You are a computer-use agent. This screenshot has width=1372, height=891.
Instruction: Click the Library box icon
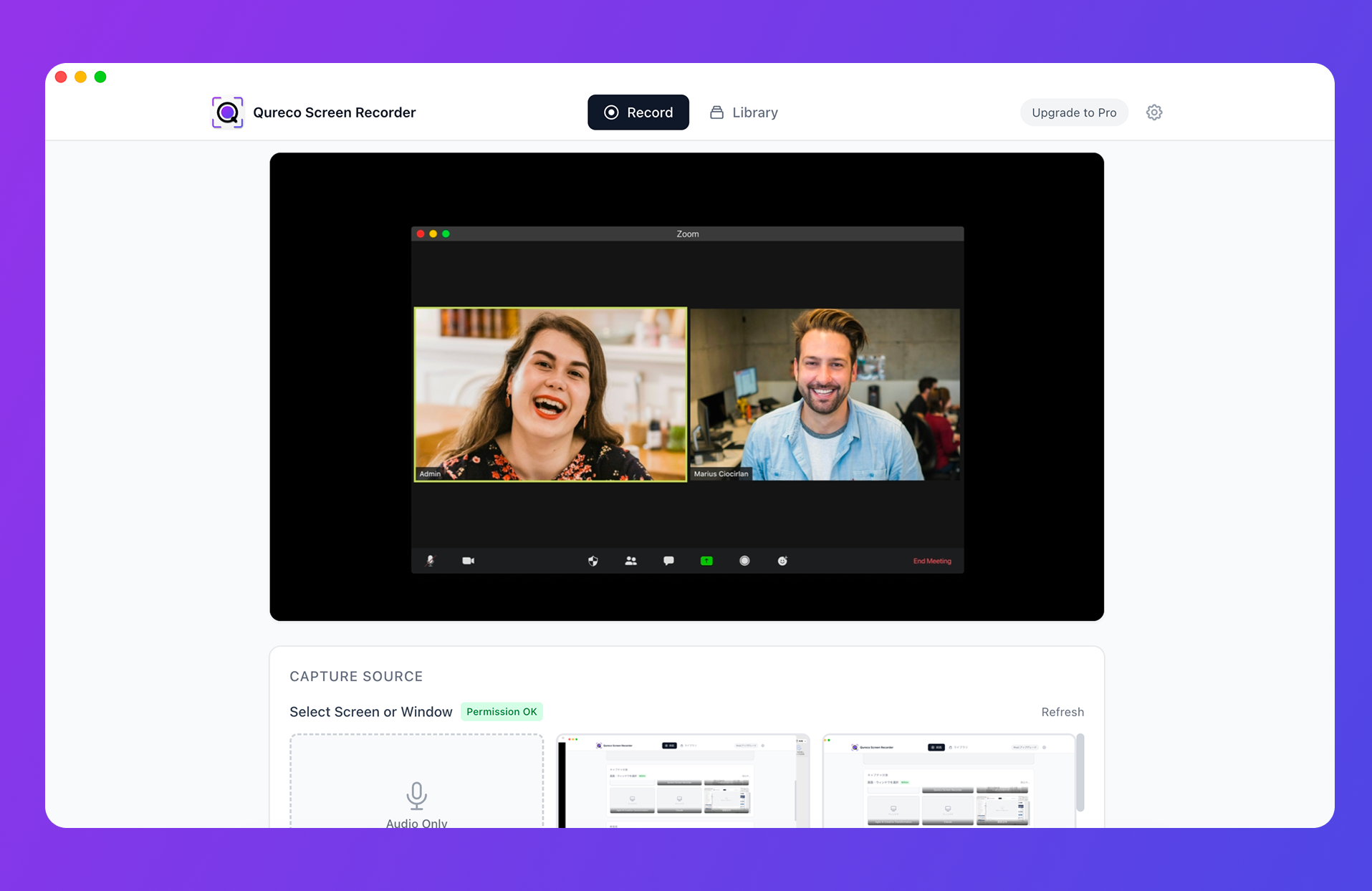coord(716,112)
